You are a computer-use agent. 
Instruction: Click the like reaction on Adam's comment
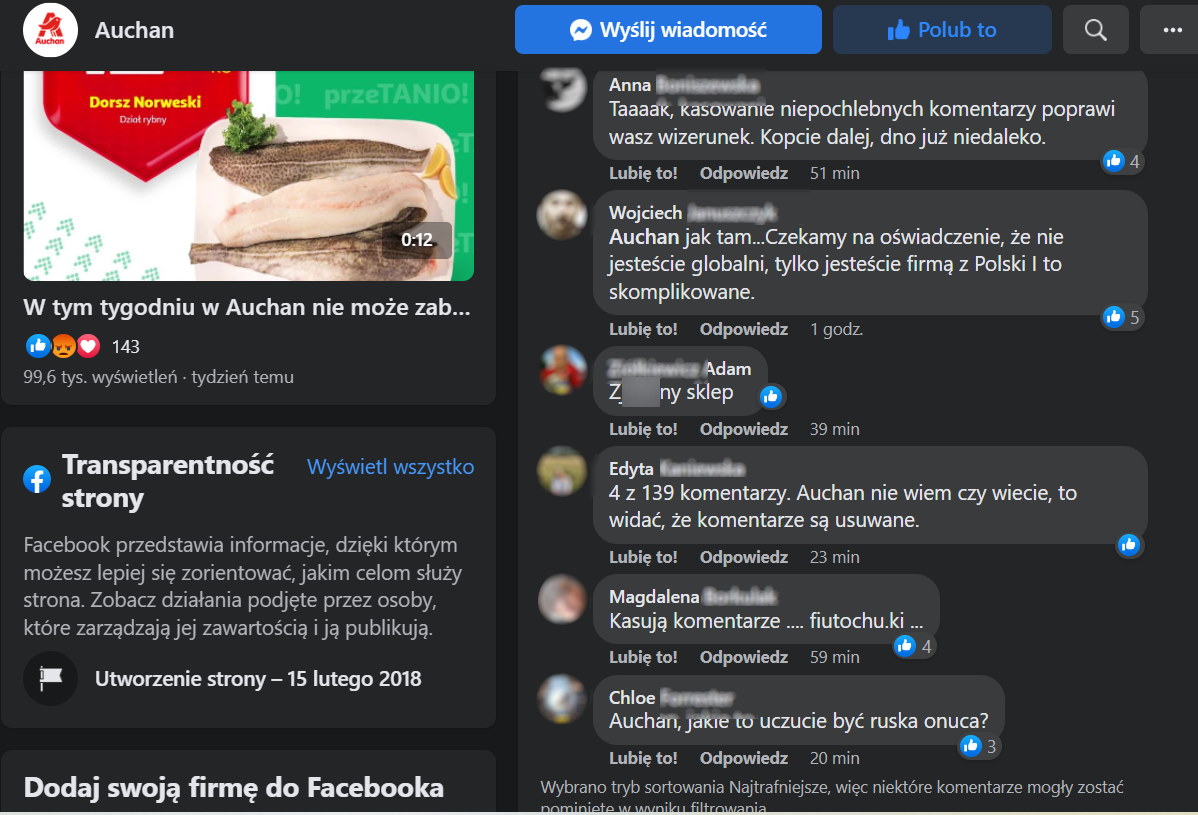tap(771, 396)
